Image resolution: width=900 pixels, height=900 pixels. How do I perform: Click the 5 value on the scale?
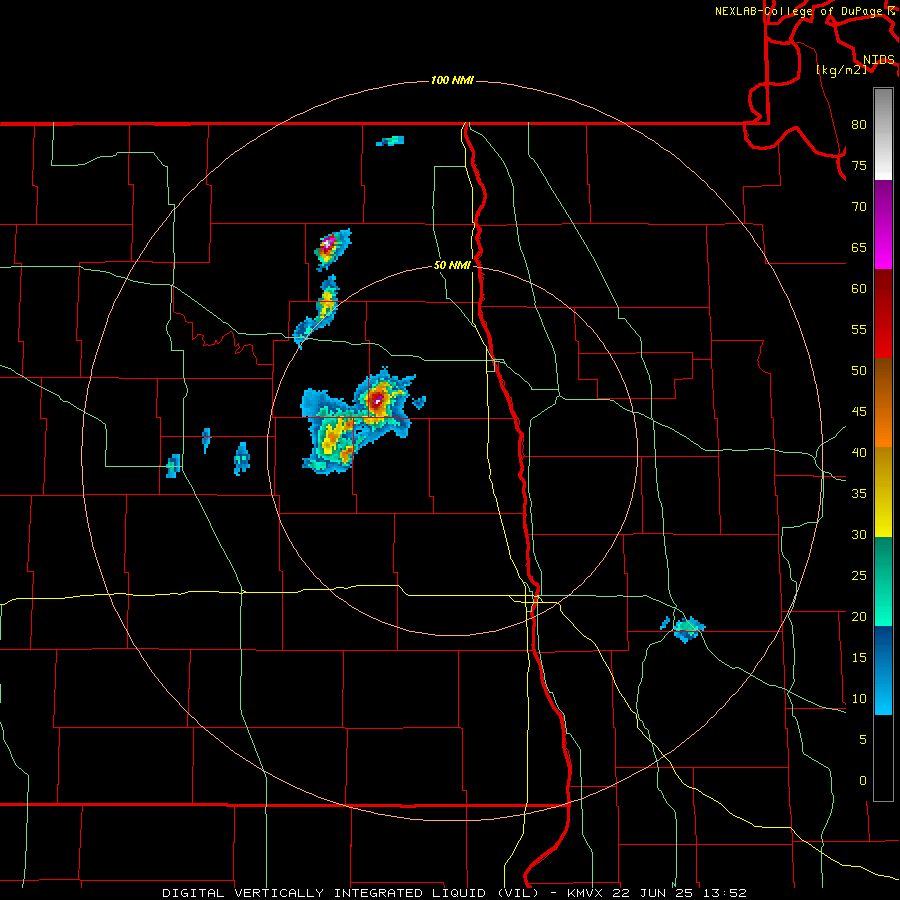coord(863,740)
